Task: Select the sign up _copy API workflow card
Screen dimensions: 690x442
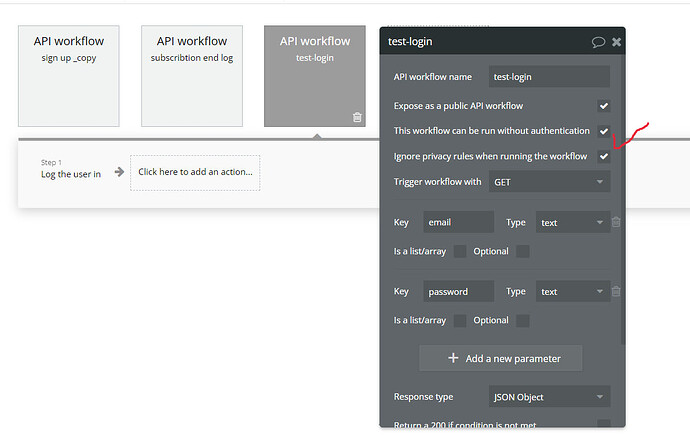Action: coord(69,76)
